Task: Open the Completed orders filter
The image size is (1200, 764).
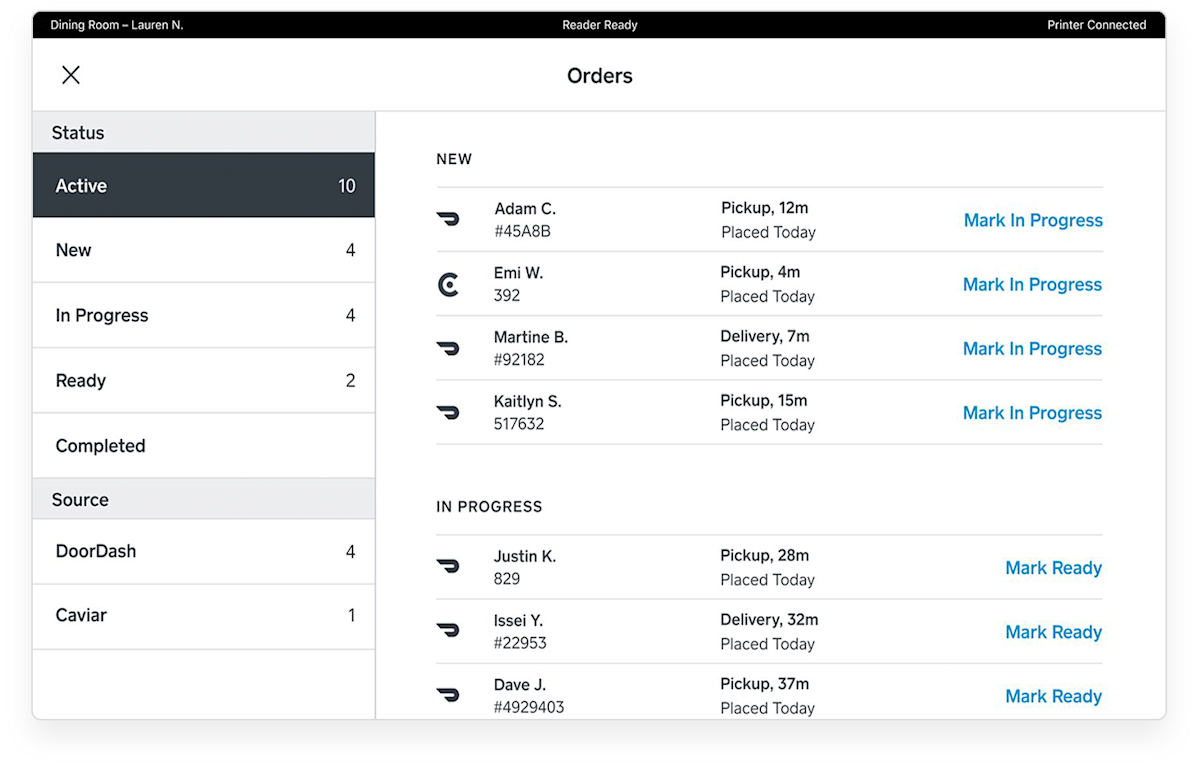Action: tap(204, 445)
